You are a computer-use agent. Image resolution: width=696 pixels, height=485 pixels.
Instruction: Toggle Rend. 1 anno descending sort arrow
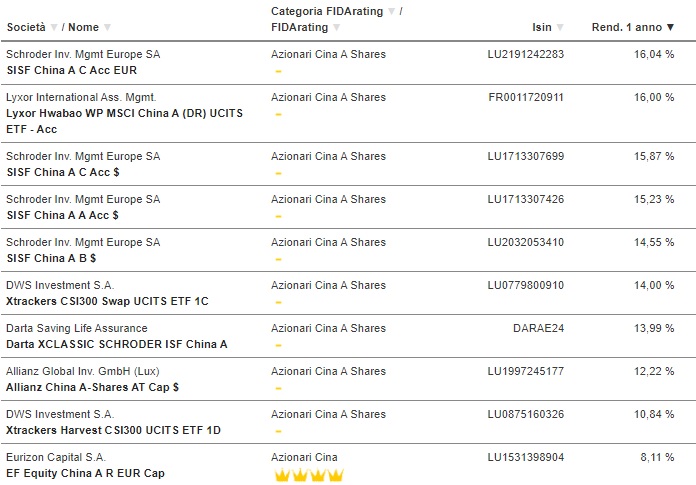(670, 28)
